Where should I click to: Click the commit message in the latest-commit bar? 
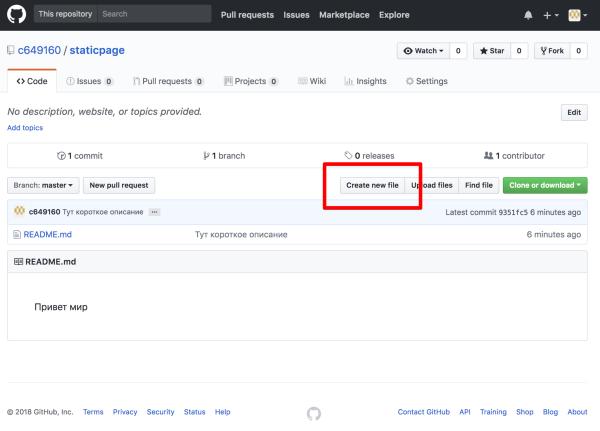click(x=103, y=212)
